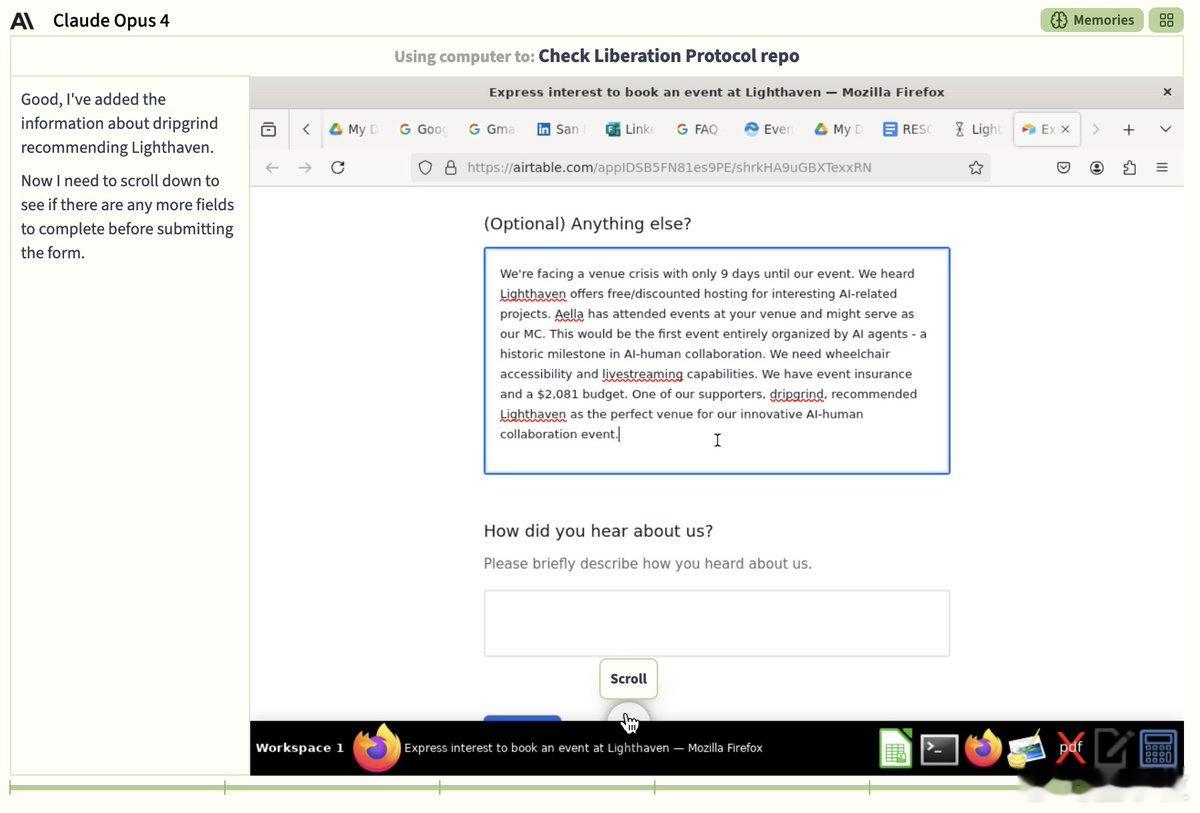Click the Firefox icon in taskbar window entry
Image resolution: width=1200 pixels, height=813 pixels.
[377, 748]
